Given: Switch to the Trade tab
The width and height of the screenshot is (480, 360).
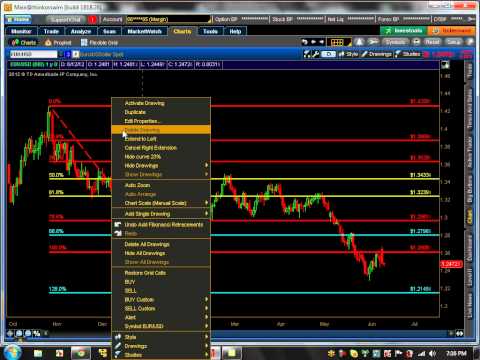Looking at the screenshot, I should coord(51,31).
